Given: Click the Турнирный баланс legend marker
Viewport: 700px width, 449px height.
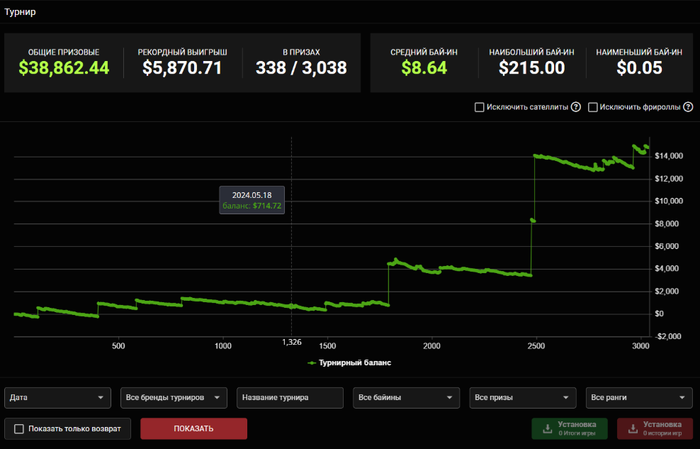Looking at the screenshot, I should (312, 363).
